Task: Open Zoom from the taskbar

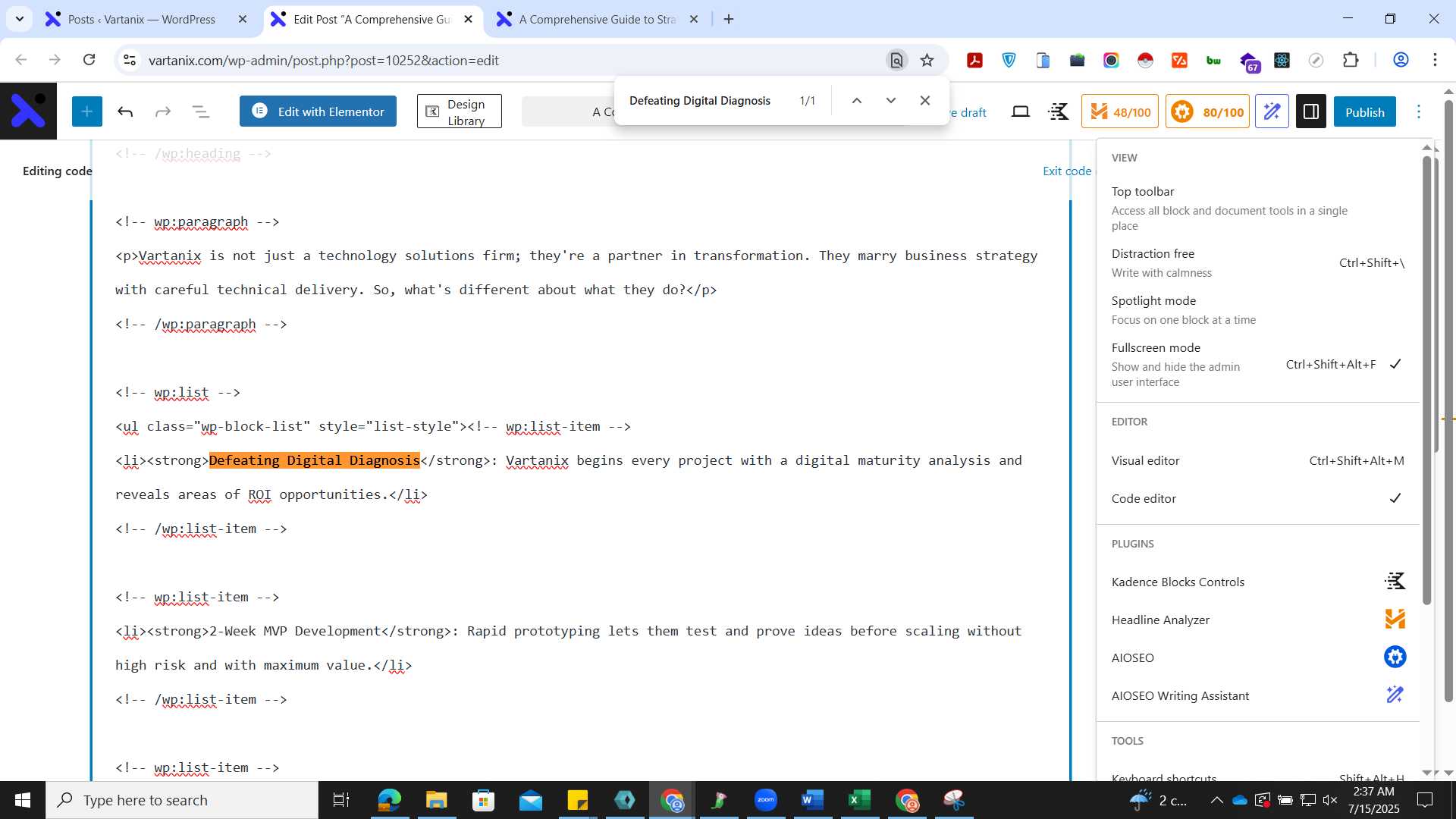Action: [765, 800]
